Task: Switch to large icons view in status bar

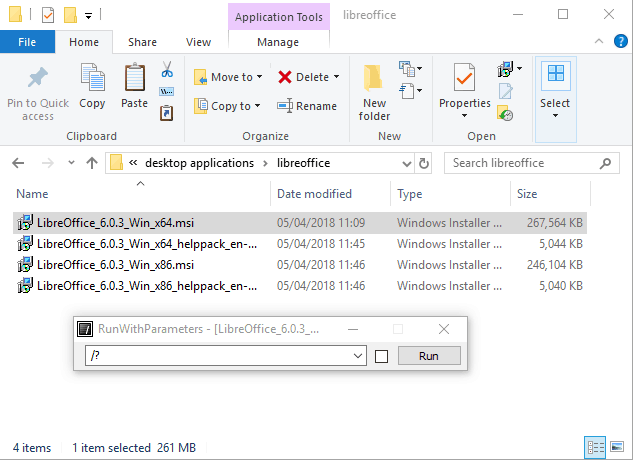Action: [617, 447]
